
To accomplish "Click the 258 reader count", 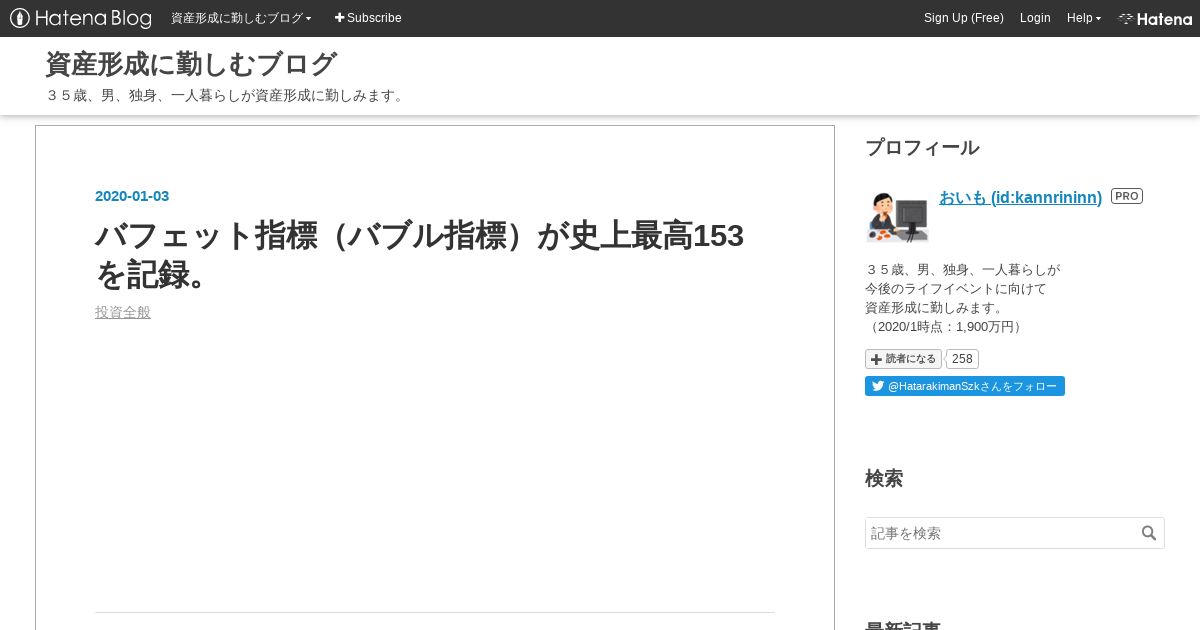I will click(x=962, y=359).
